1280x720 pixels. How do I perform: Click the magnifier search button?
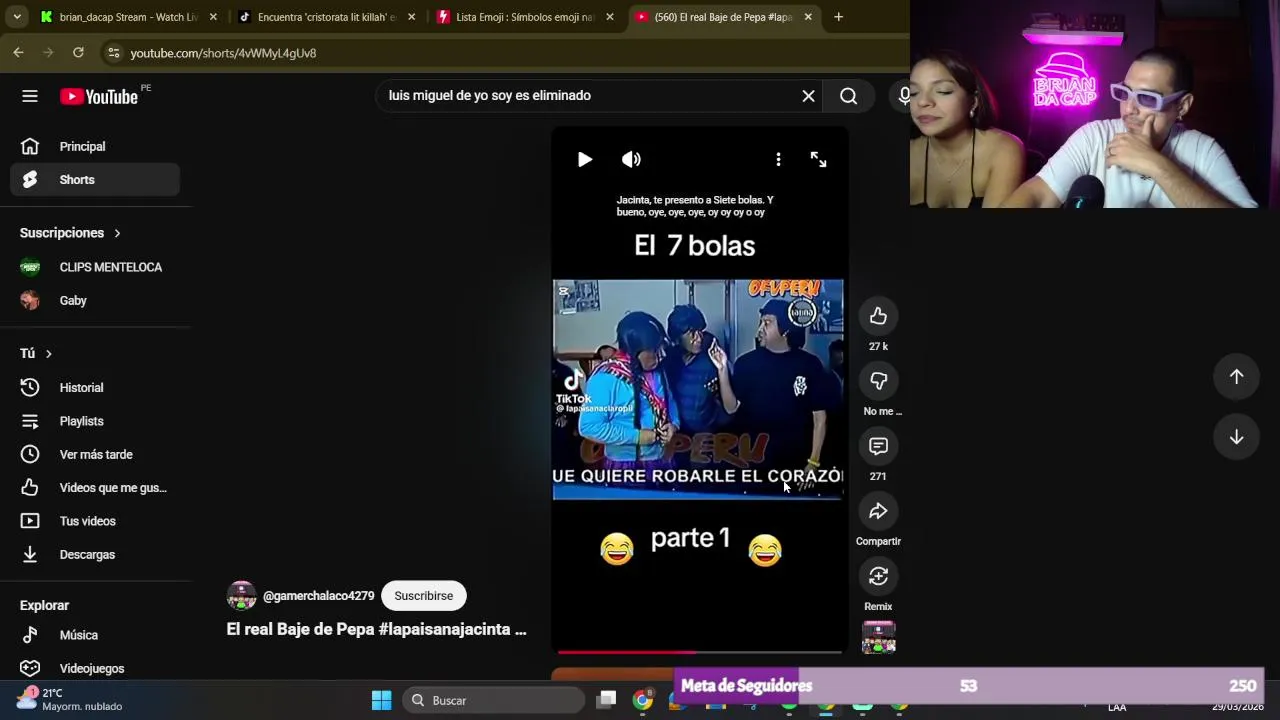(x=848, y=96)
